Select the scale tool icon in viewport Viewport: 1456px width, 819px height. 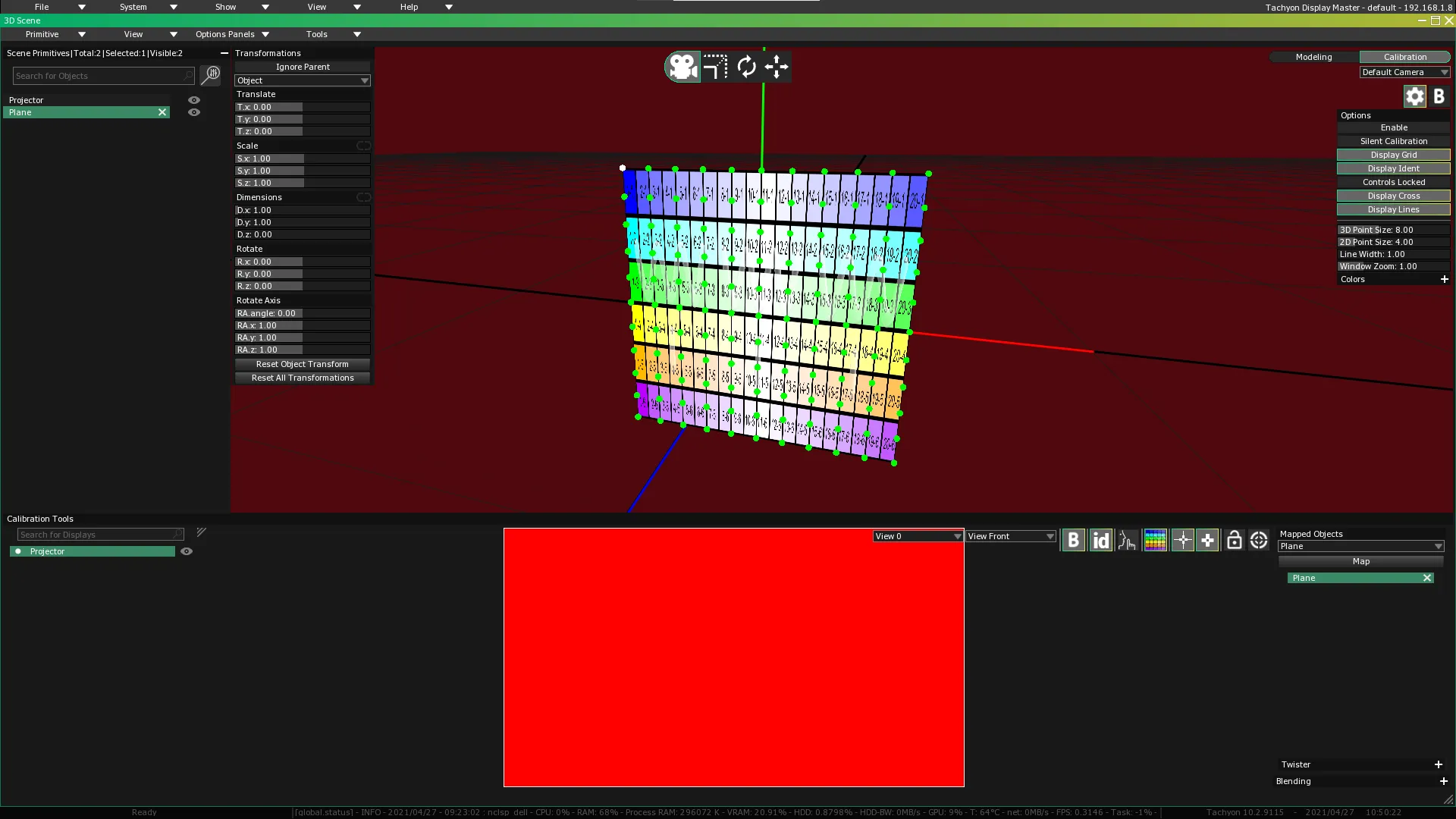coord(715,67)
